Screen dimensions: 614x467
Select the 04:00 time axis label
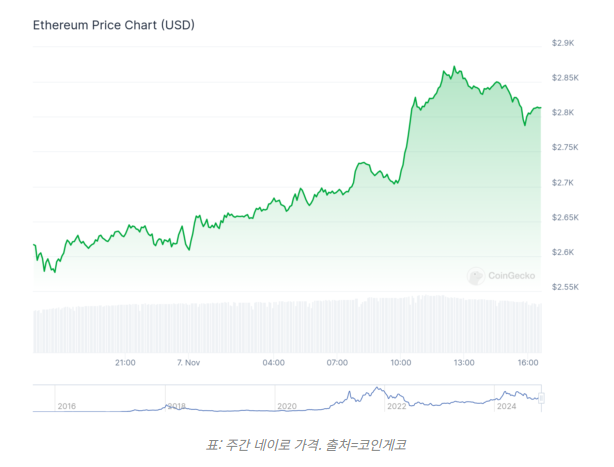click(x=273, y=362)
